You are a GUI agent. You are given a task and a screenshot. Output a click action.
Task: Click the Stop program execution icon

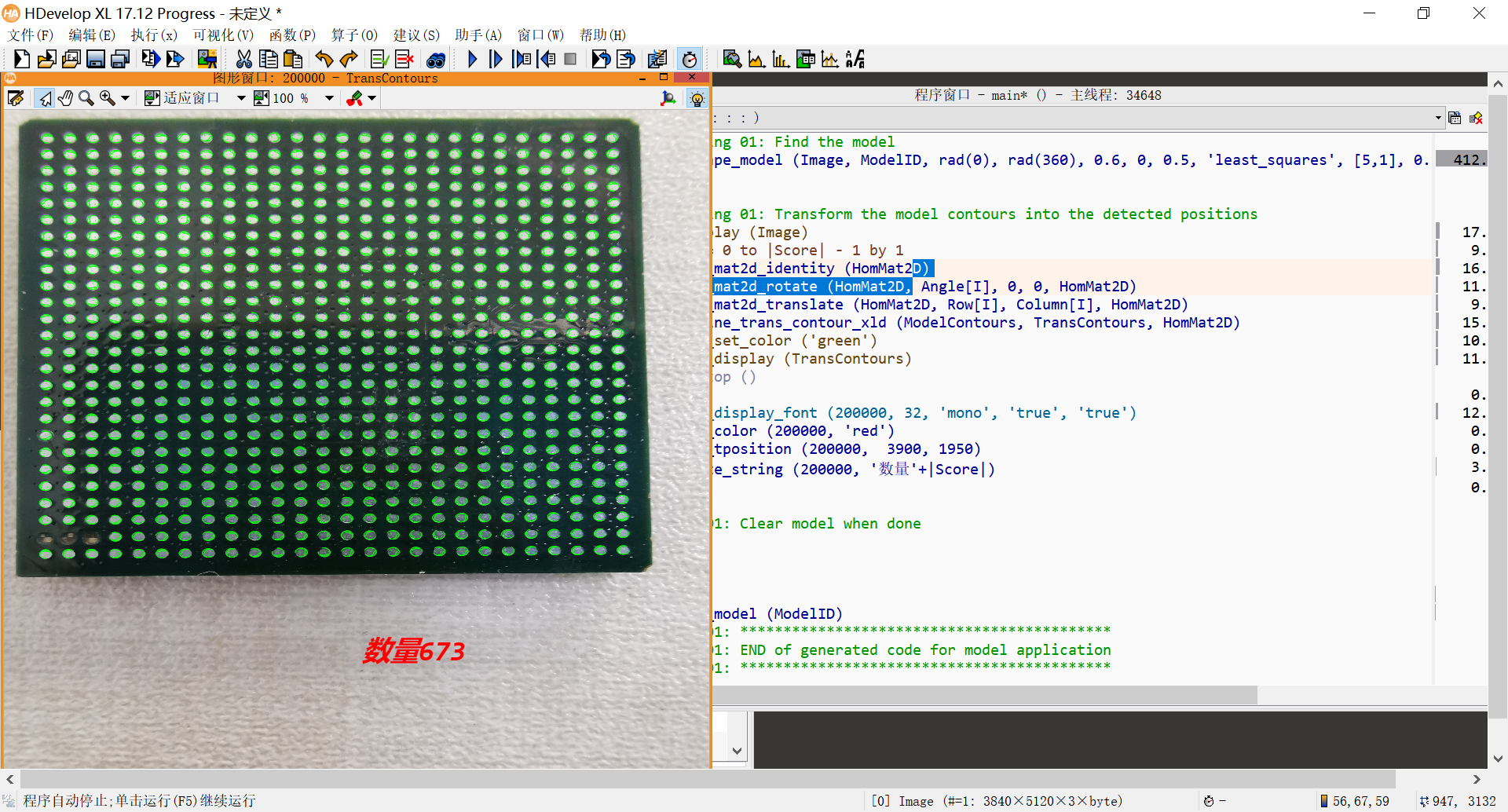[571, 59]
